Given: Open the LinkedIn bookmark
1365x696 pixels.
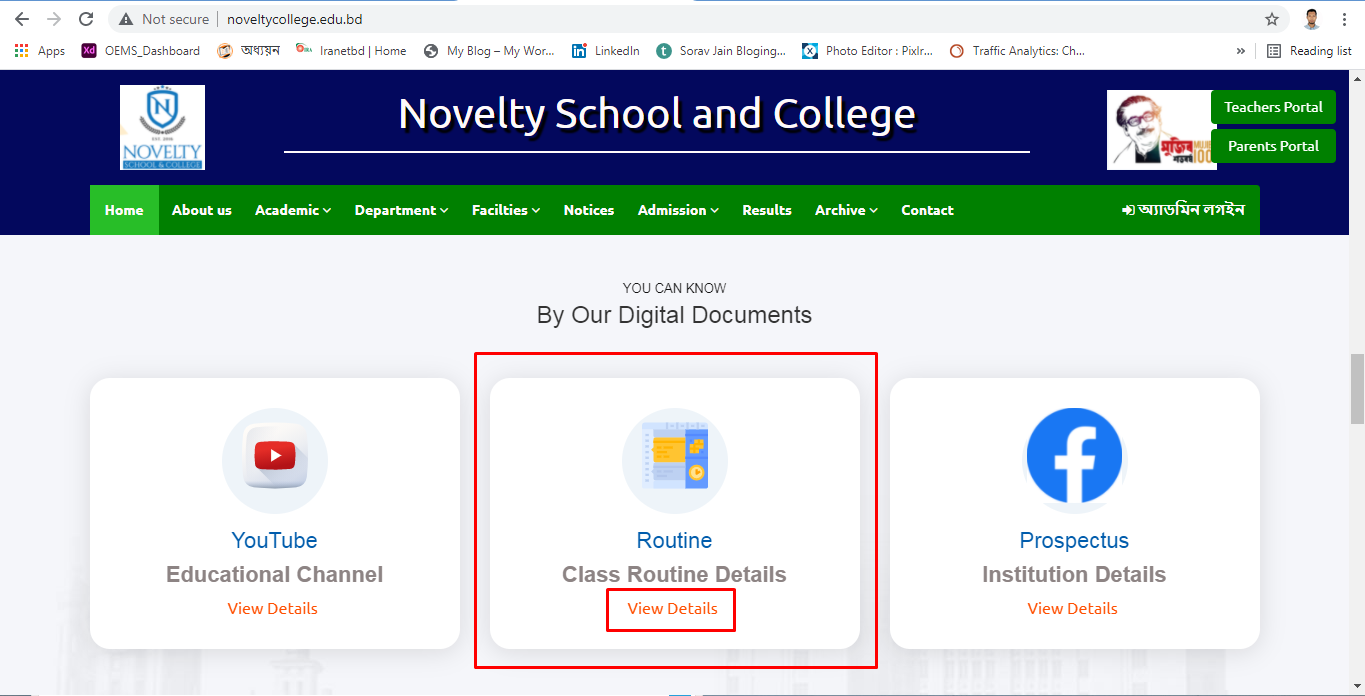Looking at the screenshot, I should pyautogui.click(x=606, y=51).
